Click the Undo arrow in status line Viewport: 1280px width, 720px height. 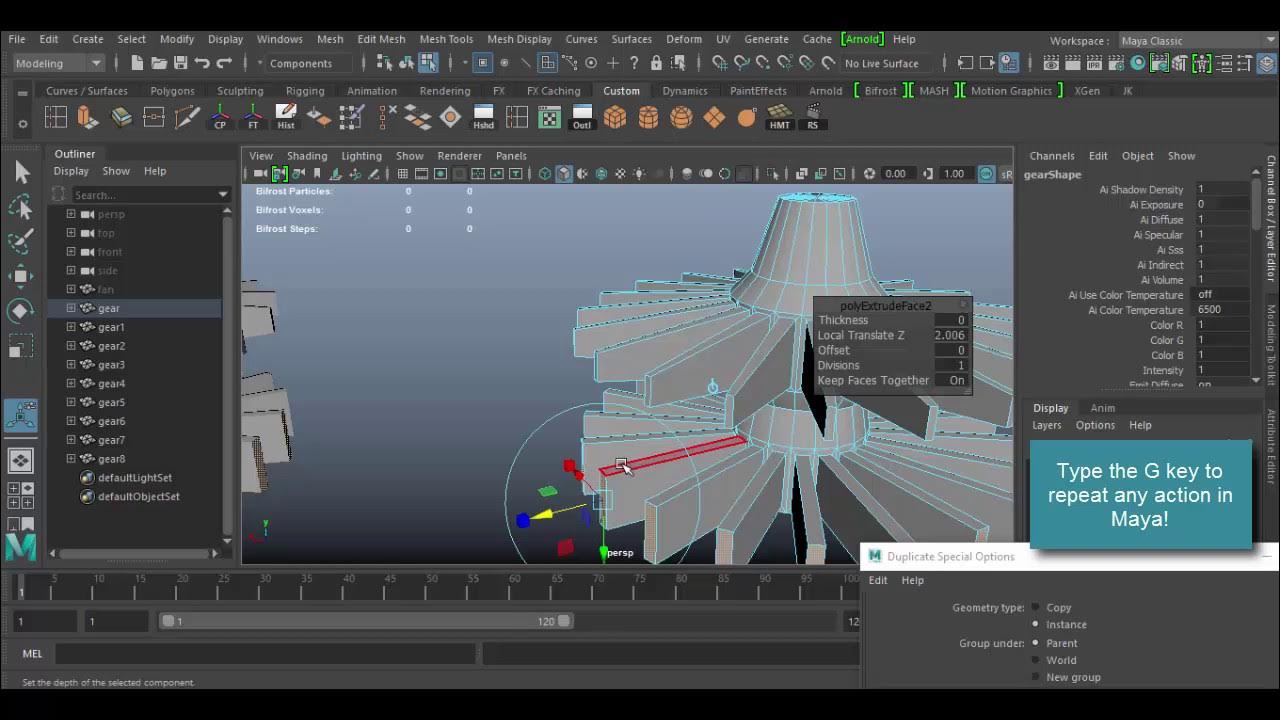pos(203,63)
